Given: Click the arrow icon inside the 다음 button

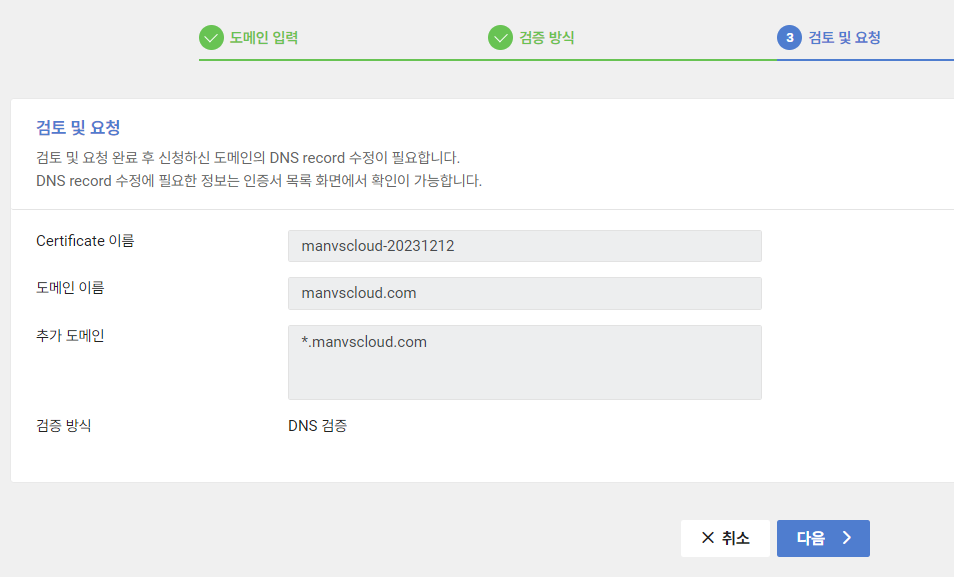Looking at the screenshot, I should (x=845, y=538).
